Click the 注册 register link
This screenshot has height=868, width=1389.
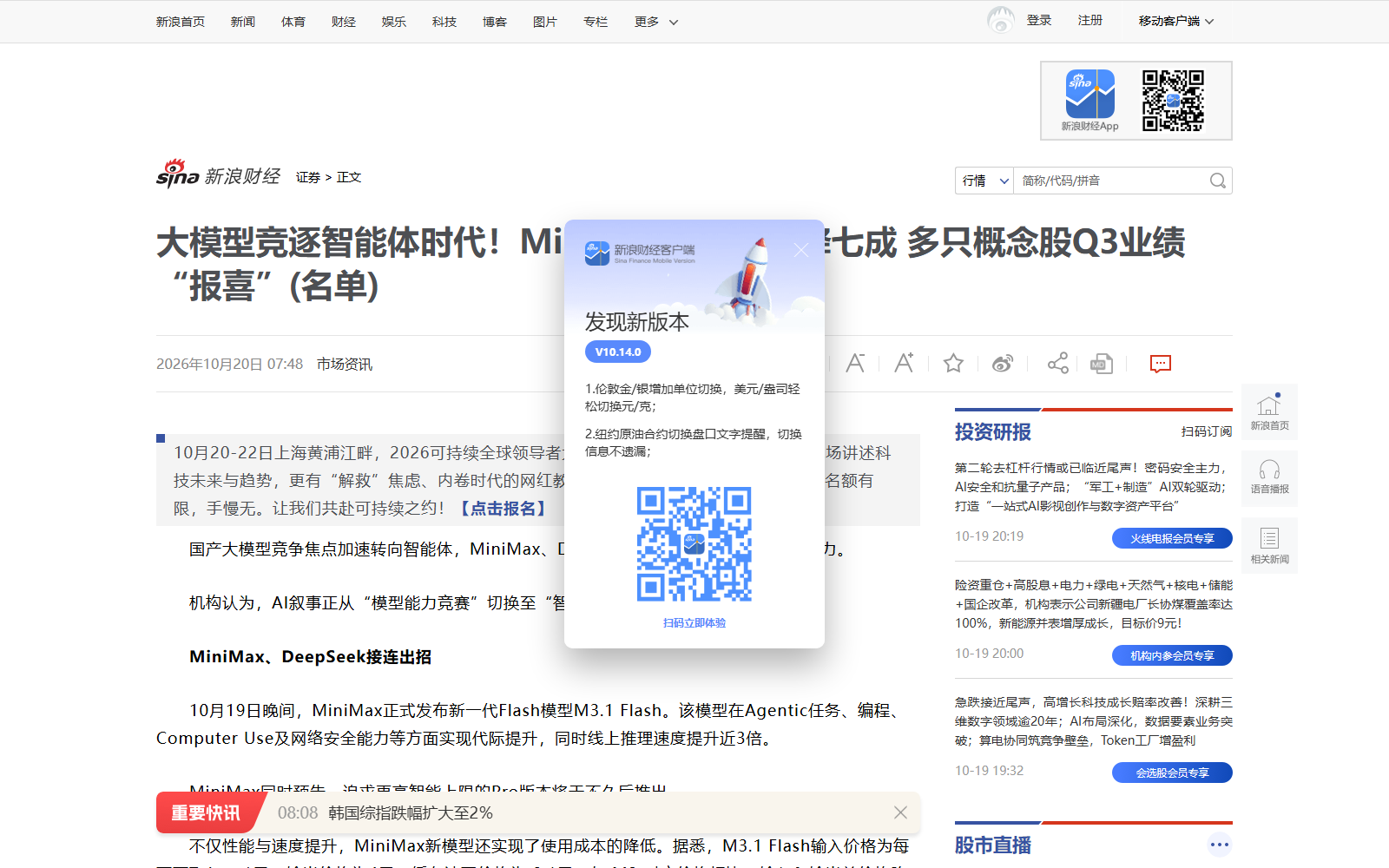click(1090, 20)
